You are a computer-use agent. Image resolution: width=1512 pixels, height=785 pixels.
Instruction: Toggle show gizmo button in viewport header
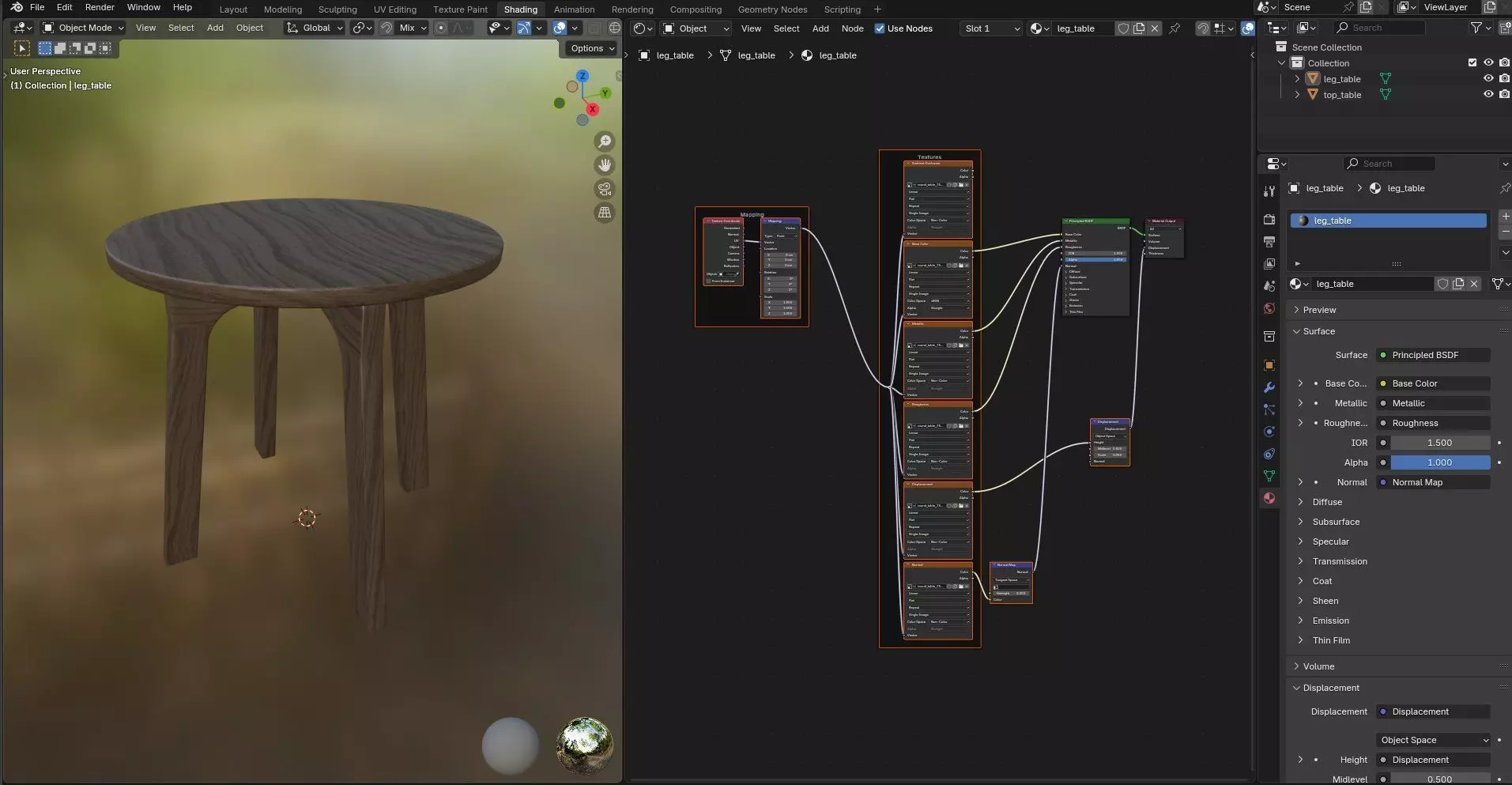(x=524, y=28)
